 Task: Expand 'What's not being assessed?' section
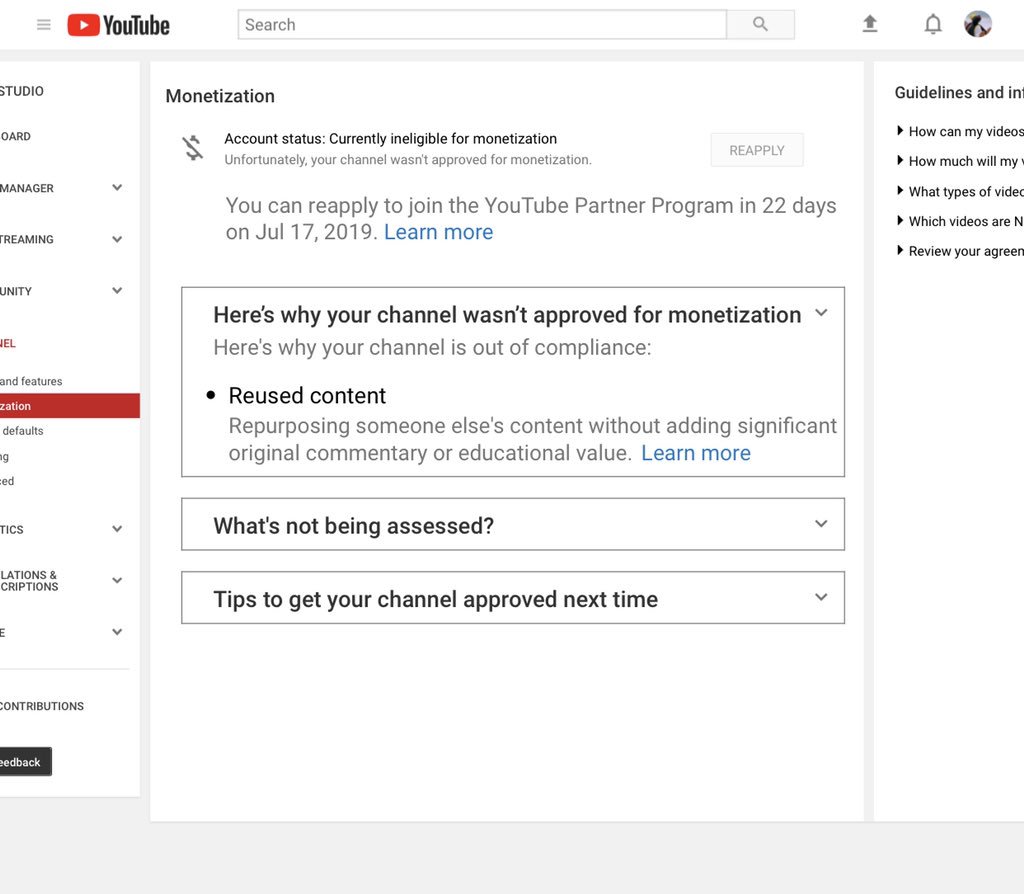(x=821, y=524)
